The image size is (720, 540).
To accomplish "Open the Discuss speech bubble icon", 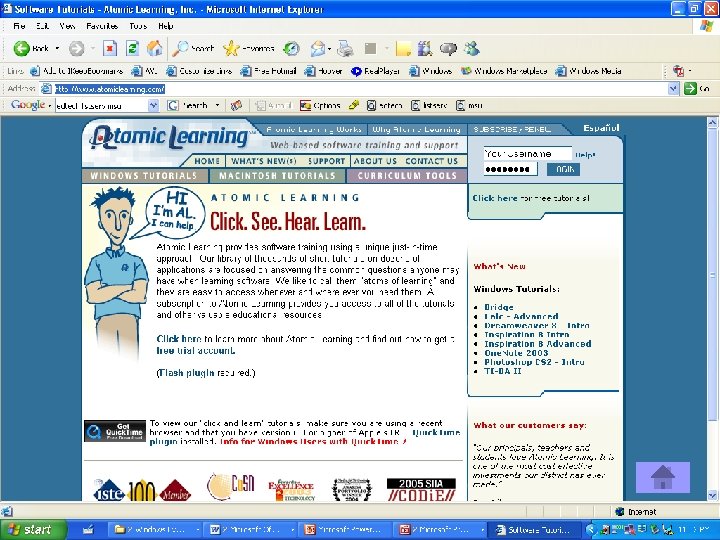I will 448,48.
